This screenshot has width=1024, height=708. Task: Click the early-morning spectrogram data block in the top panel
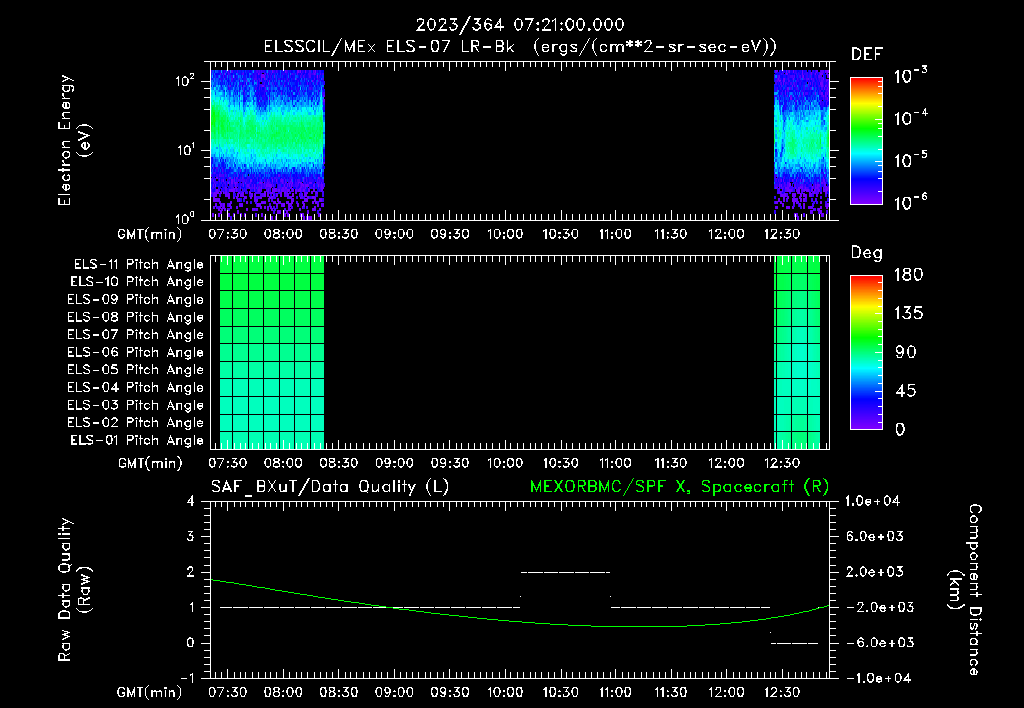[x=267, y=144]
